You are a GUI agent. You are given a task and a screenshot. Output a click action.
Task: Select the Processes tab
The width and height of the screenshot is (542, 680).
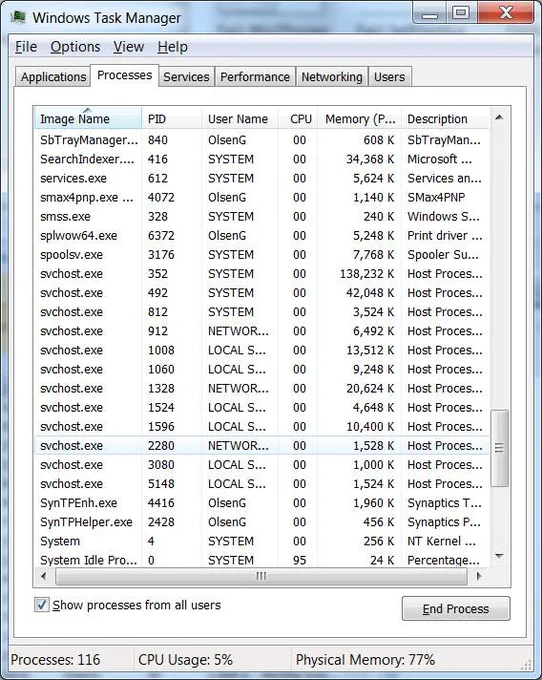(124, 75)
